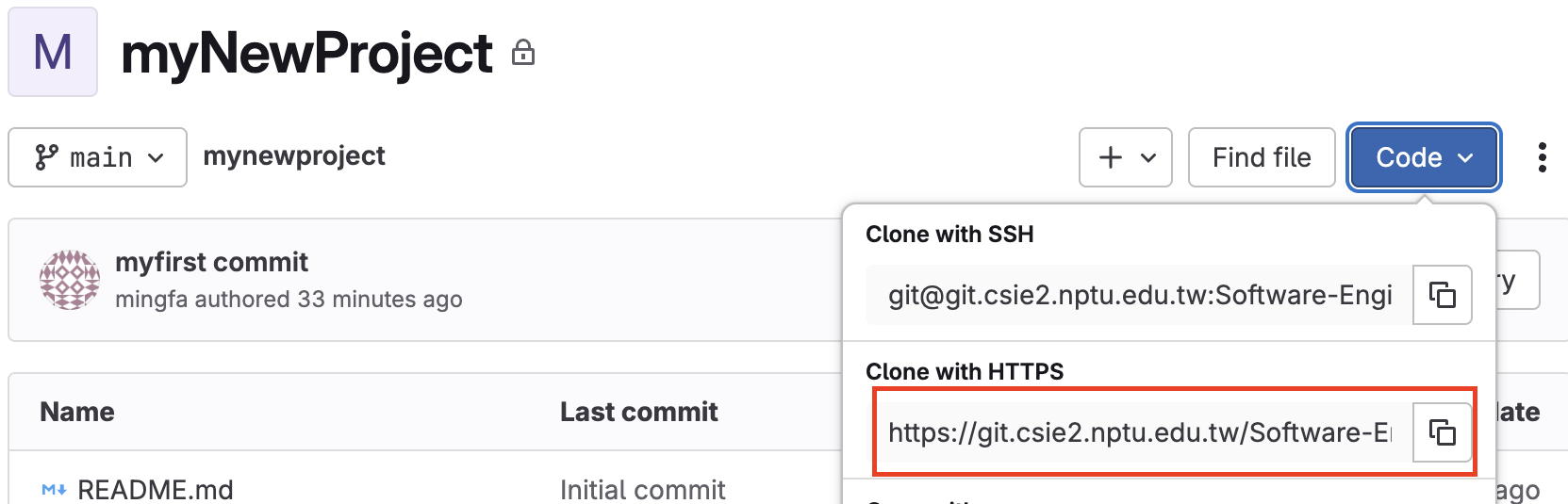Open the "Initial commit" link
This screenshot has width=1568, height=504.
point(642,489)
